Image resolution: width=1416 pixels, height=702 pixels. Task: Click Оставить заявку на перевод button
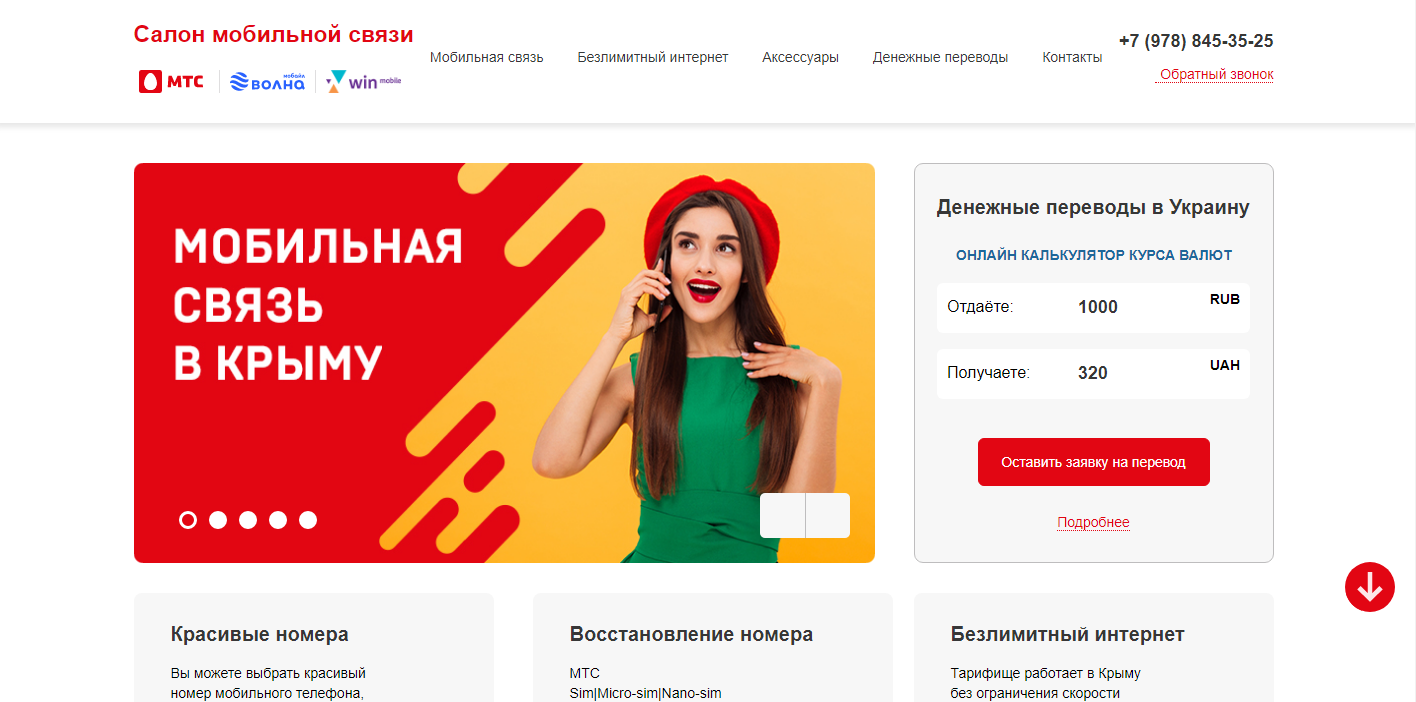(1094, 462)
